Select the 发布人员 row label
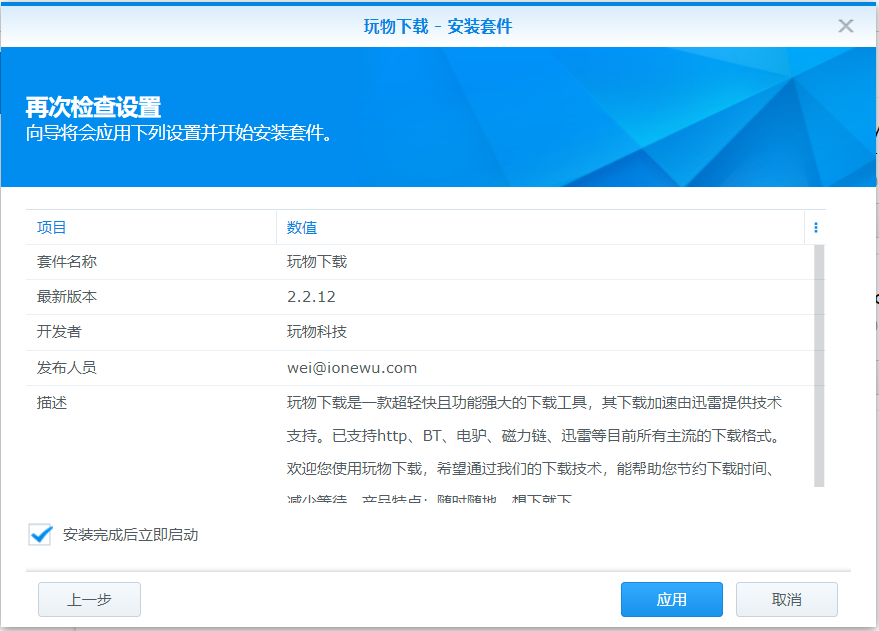Screen dimensions: 879x631 (67, 368)
